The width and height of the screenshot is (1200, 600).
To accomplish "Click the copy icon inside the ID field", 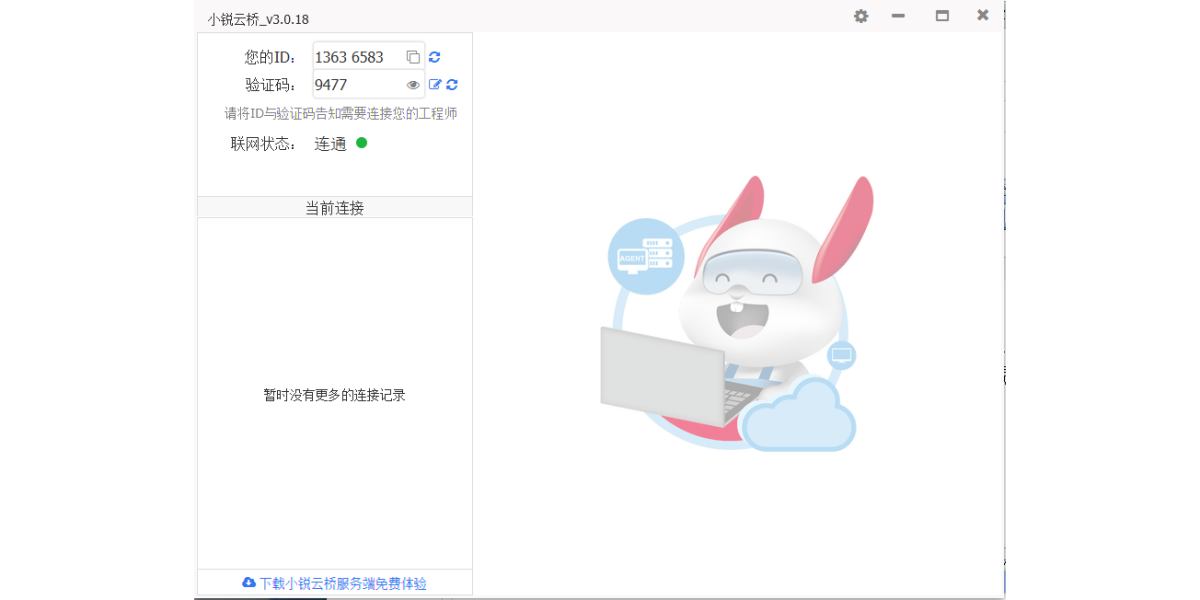I will [413, 57].
